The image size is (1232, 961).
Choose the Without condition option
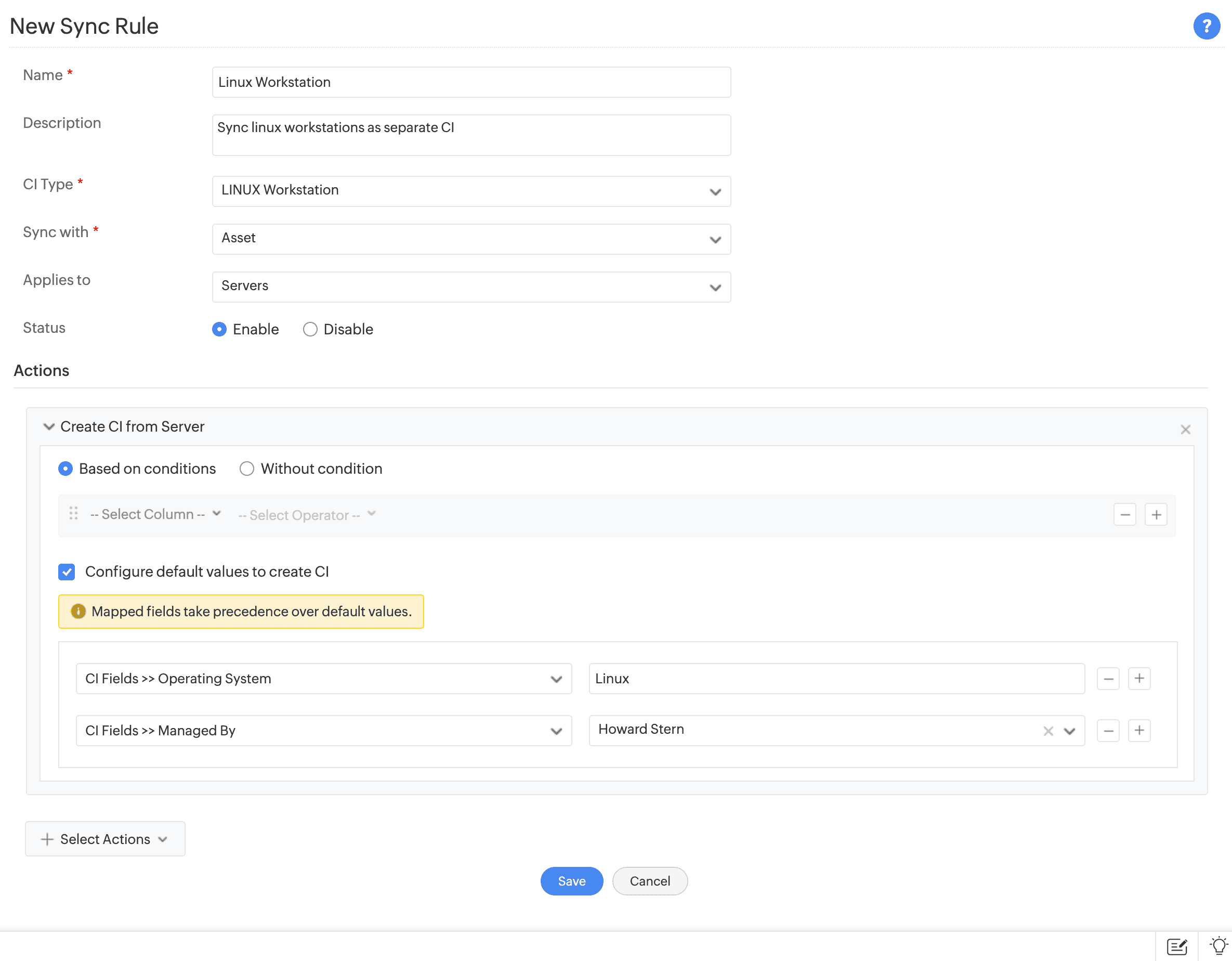(246, 469)
